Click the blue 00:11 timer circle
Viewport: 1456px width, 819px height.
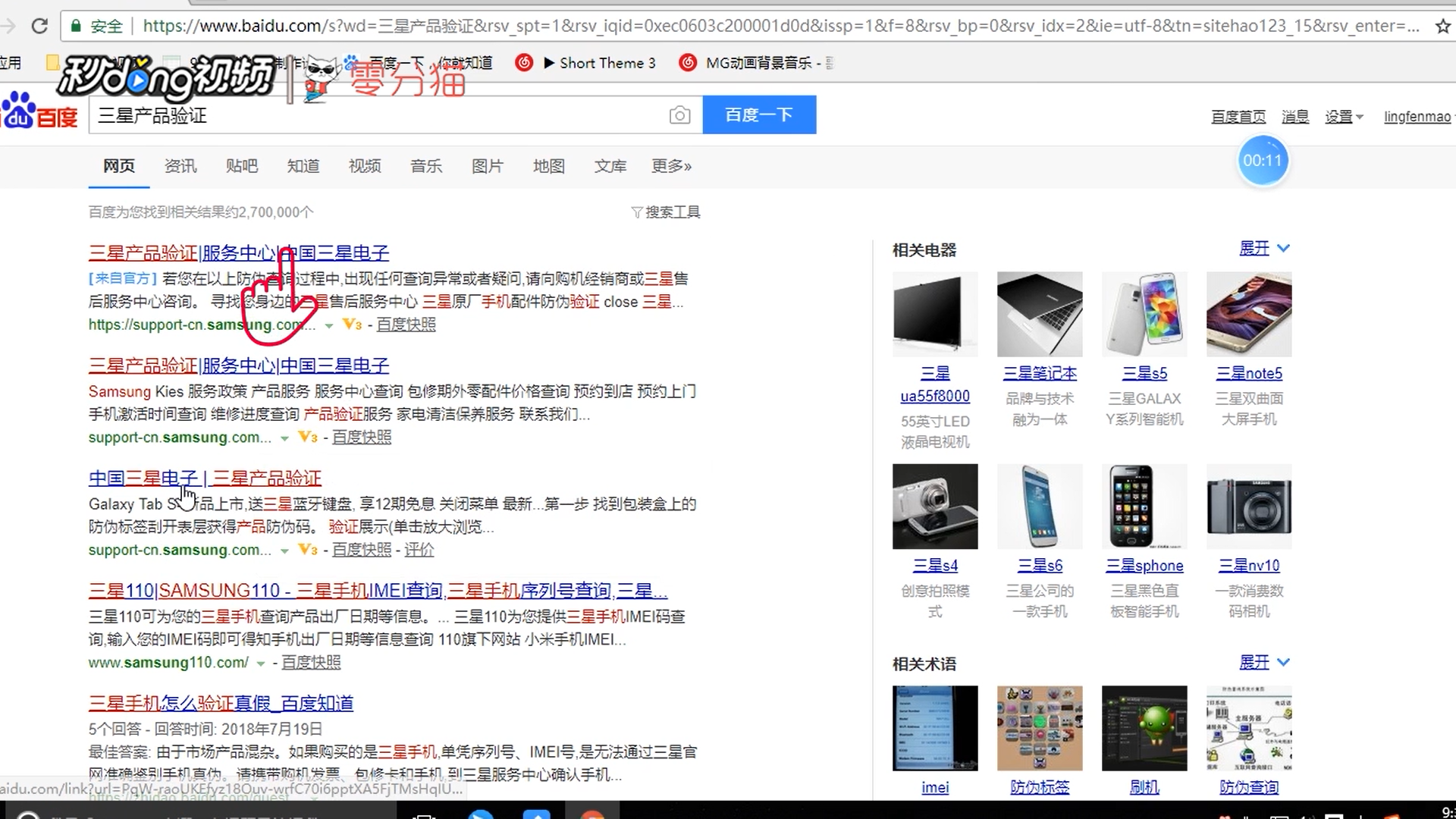[x=1262, y=161]
